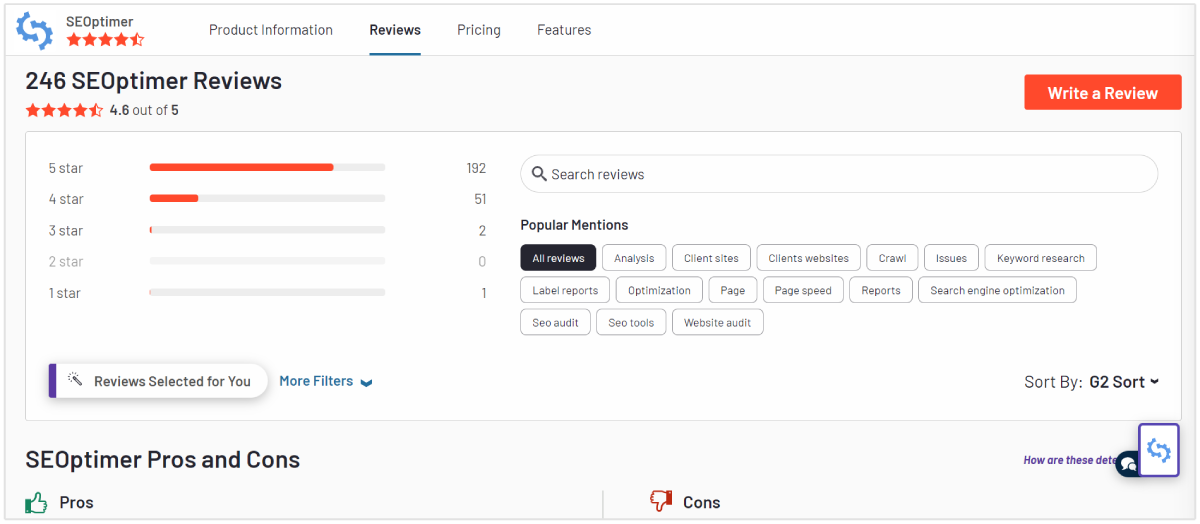The width and height of the screenshot is (1200, 524).
Task: Filter reviews by the 5 star row
Action: click(x=266, y=167)
